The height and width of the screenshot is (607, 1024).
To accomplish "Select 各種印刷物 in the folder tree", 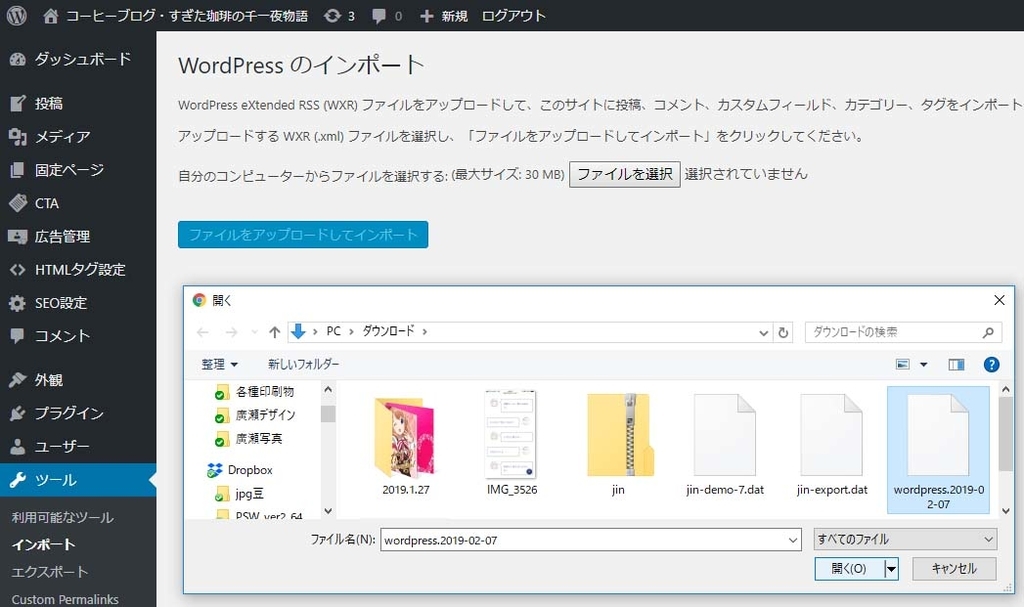I will (x=254, y=392).
